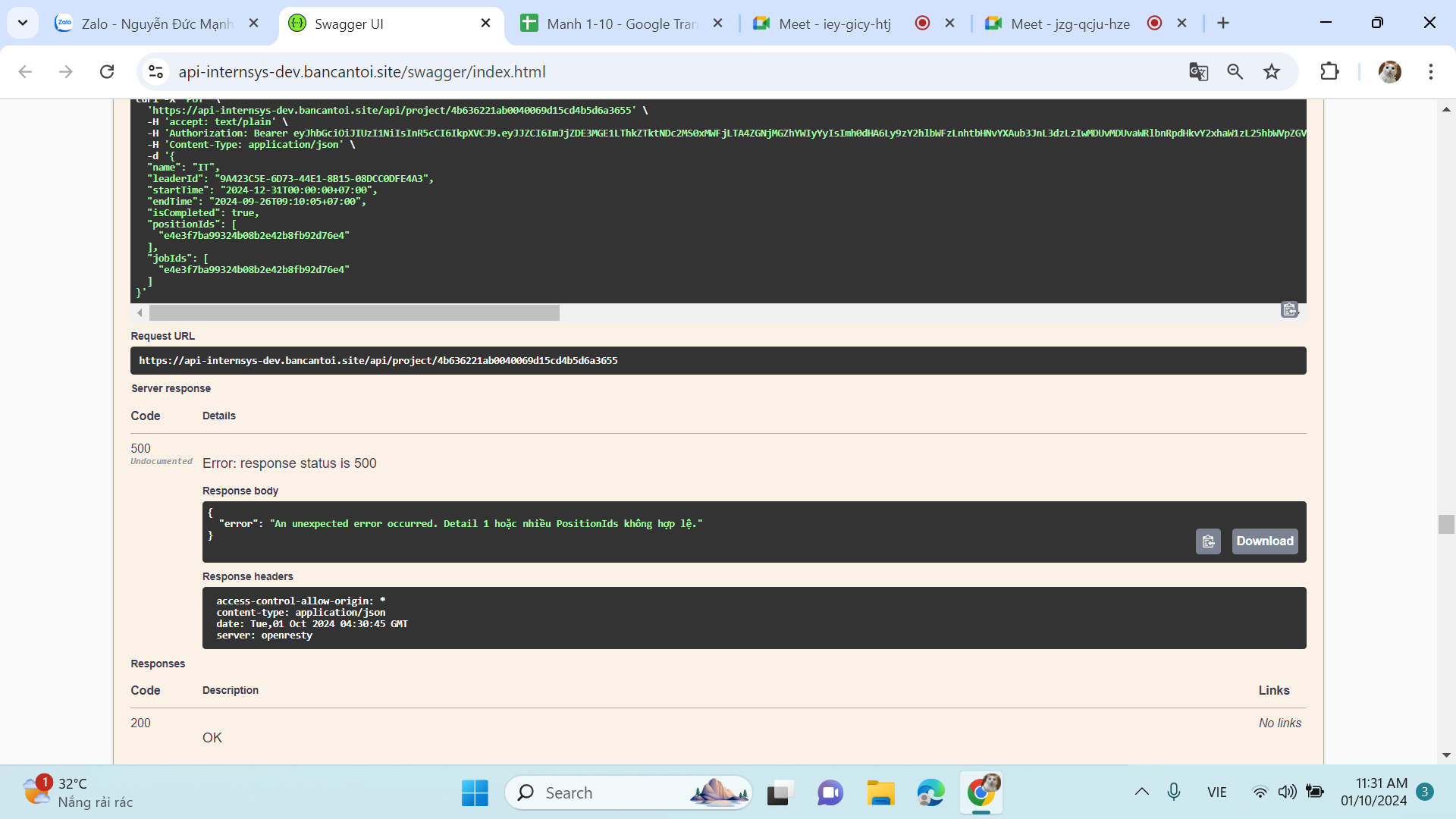Open the zoom magnifier icon in address bar
Viewport: 1456px width, 819px height.
point(1235,72)
